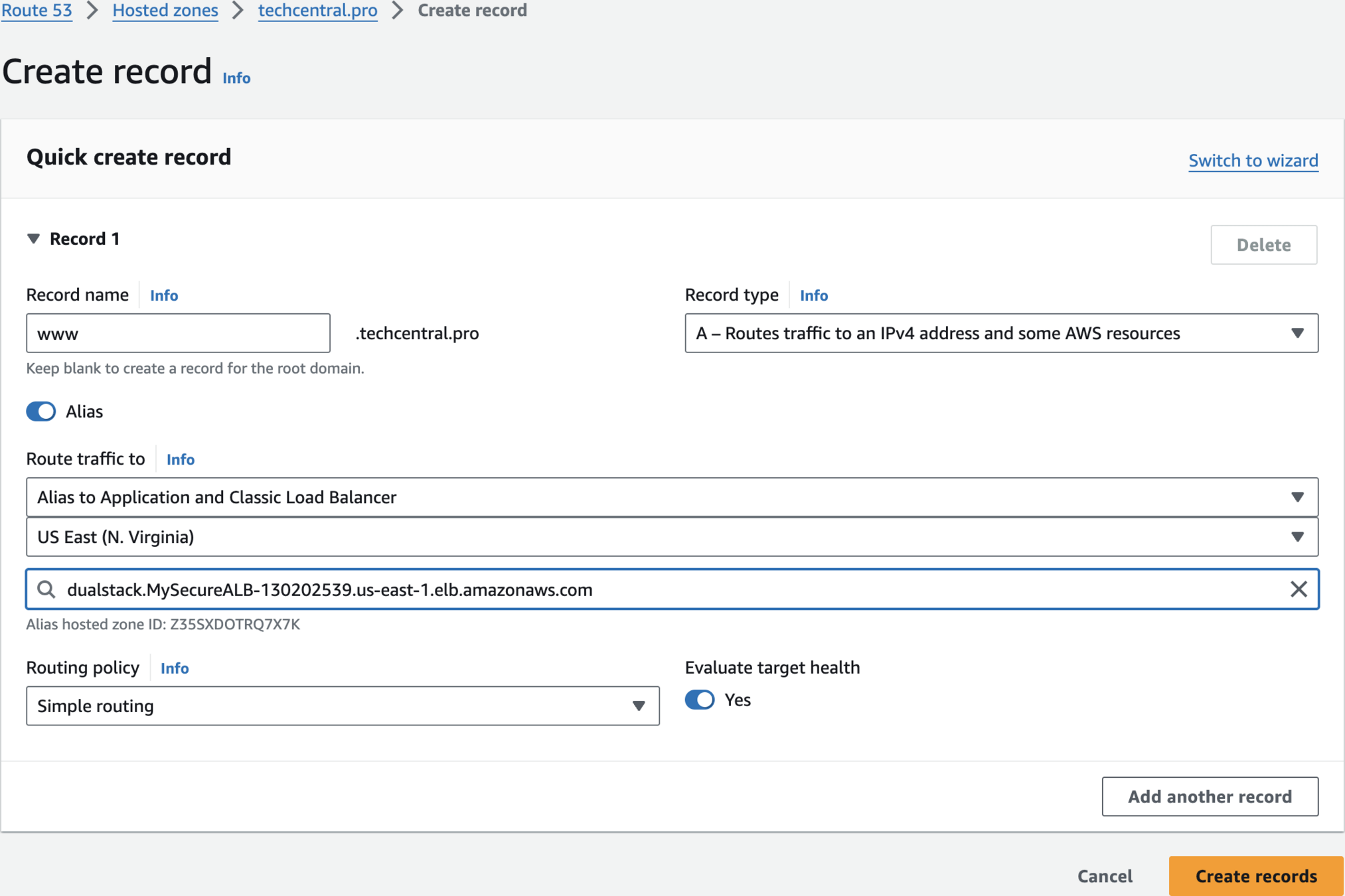The height and width of the screenshot is (896, 1345).
Task: Click Switch to wizard link
Action: coord(1253,161)
